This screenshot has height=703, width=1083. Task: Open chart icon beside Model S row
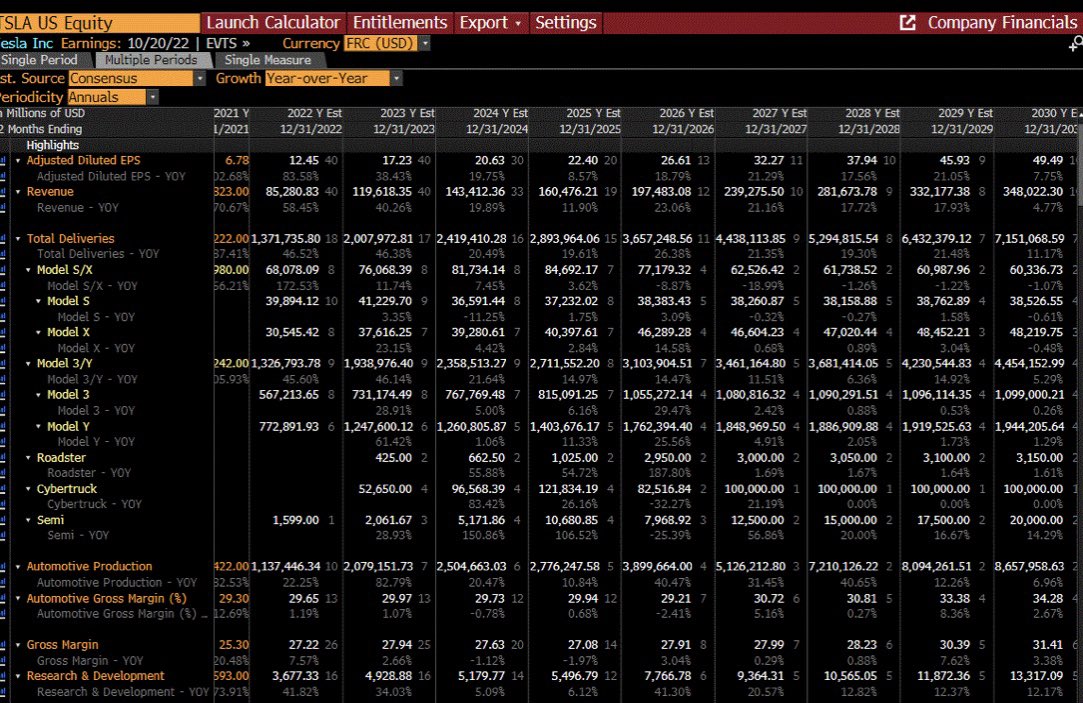click(x=3, y=301)
